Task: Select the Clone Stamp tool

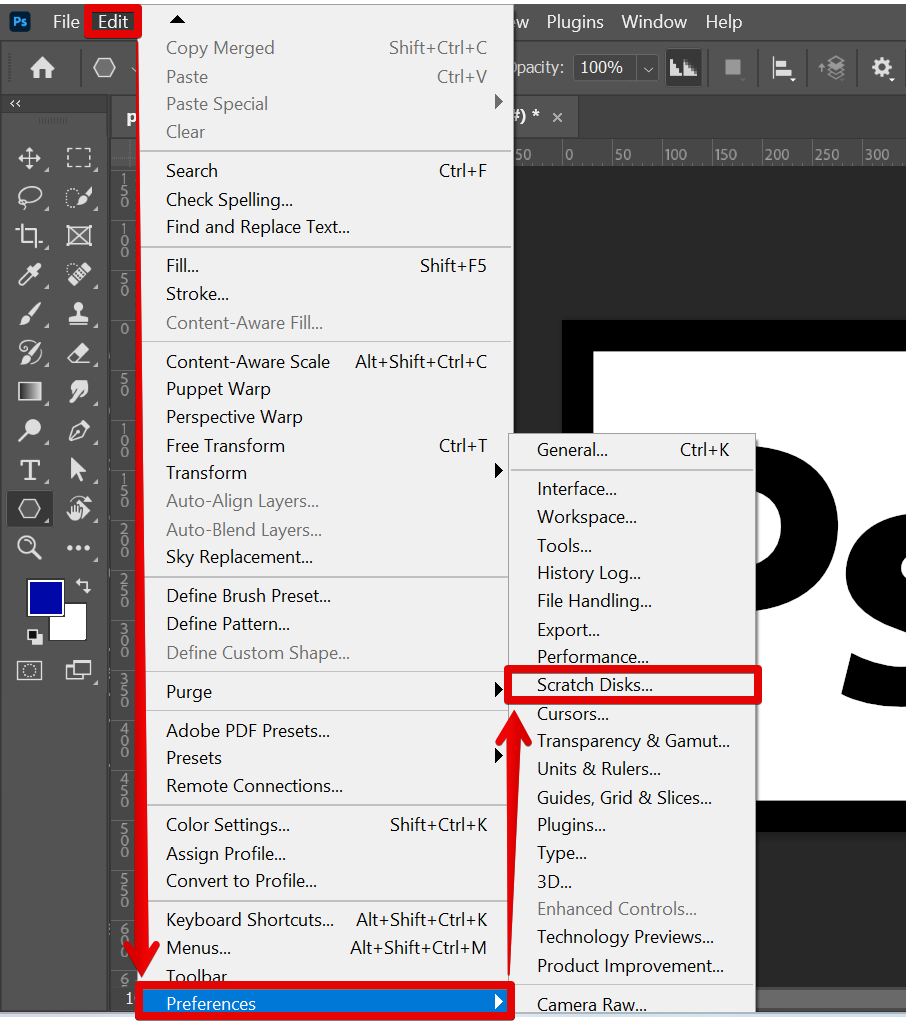Action: point(79,314)
